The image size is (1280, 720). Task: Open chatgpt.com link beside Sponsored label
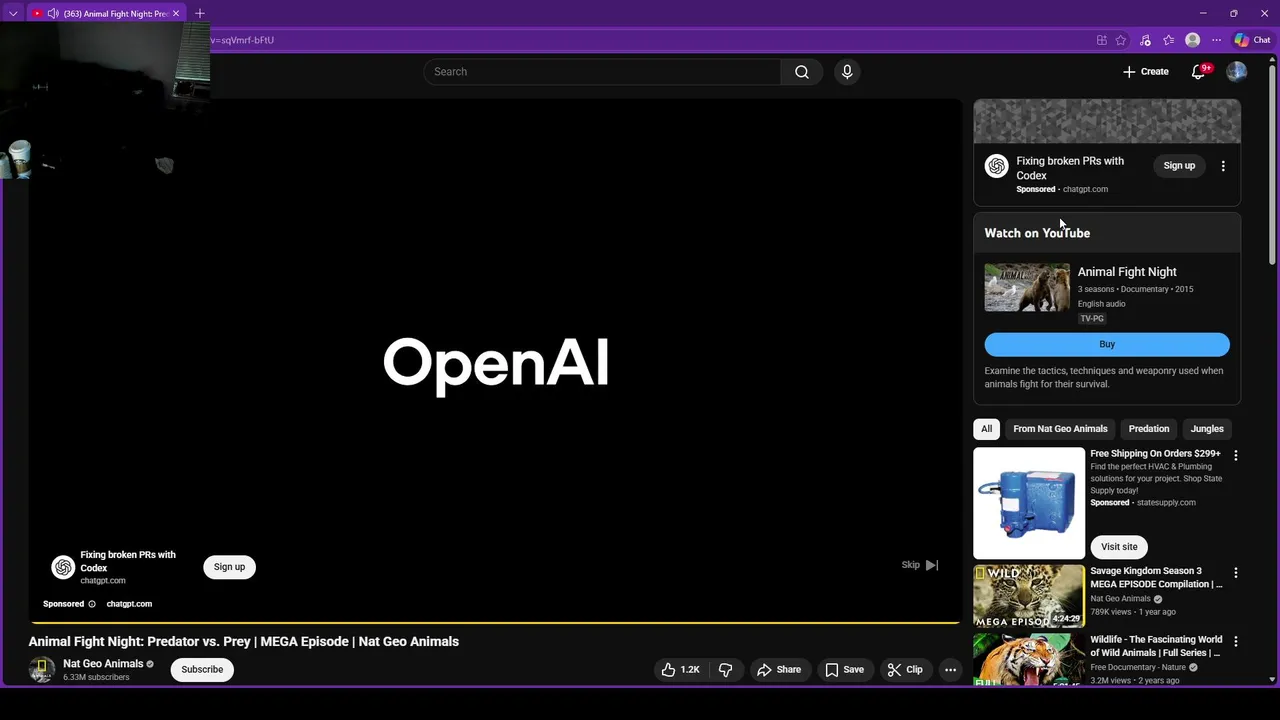click(x=129, y=604)
